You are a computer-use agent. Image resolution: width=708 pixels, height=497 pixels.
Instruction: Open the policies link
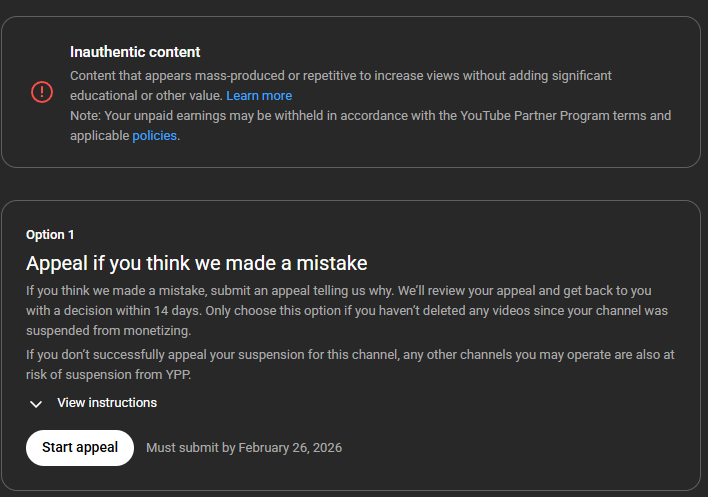[x=154, y=135]
